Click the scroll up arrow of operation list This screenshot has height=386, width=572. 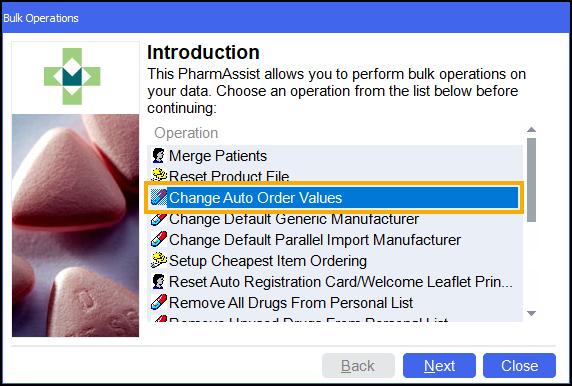pos(532,130)
